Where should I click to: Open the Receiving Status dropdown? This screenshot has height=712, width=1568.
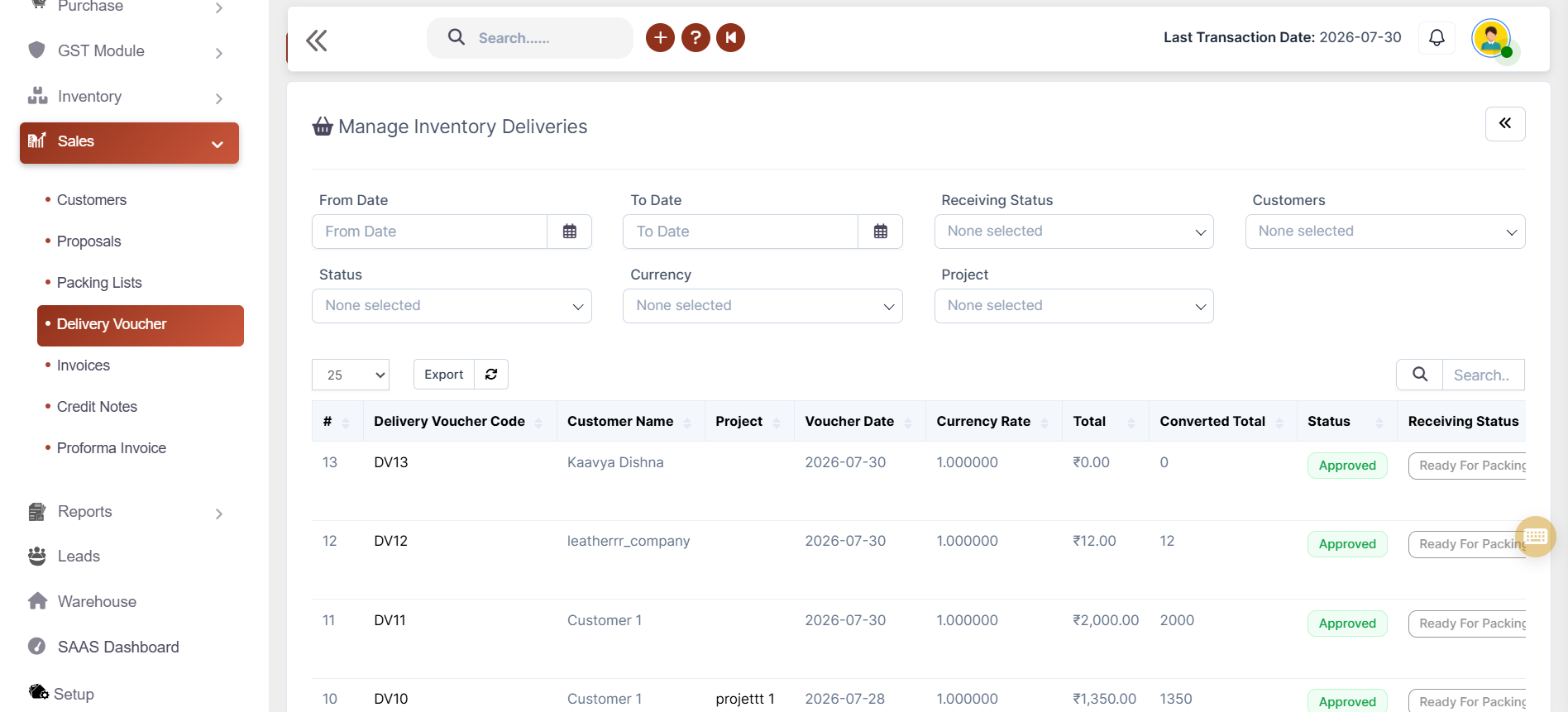point(1073,232)
